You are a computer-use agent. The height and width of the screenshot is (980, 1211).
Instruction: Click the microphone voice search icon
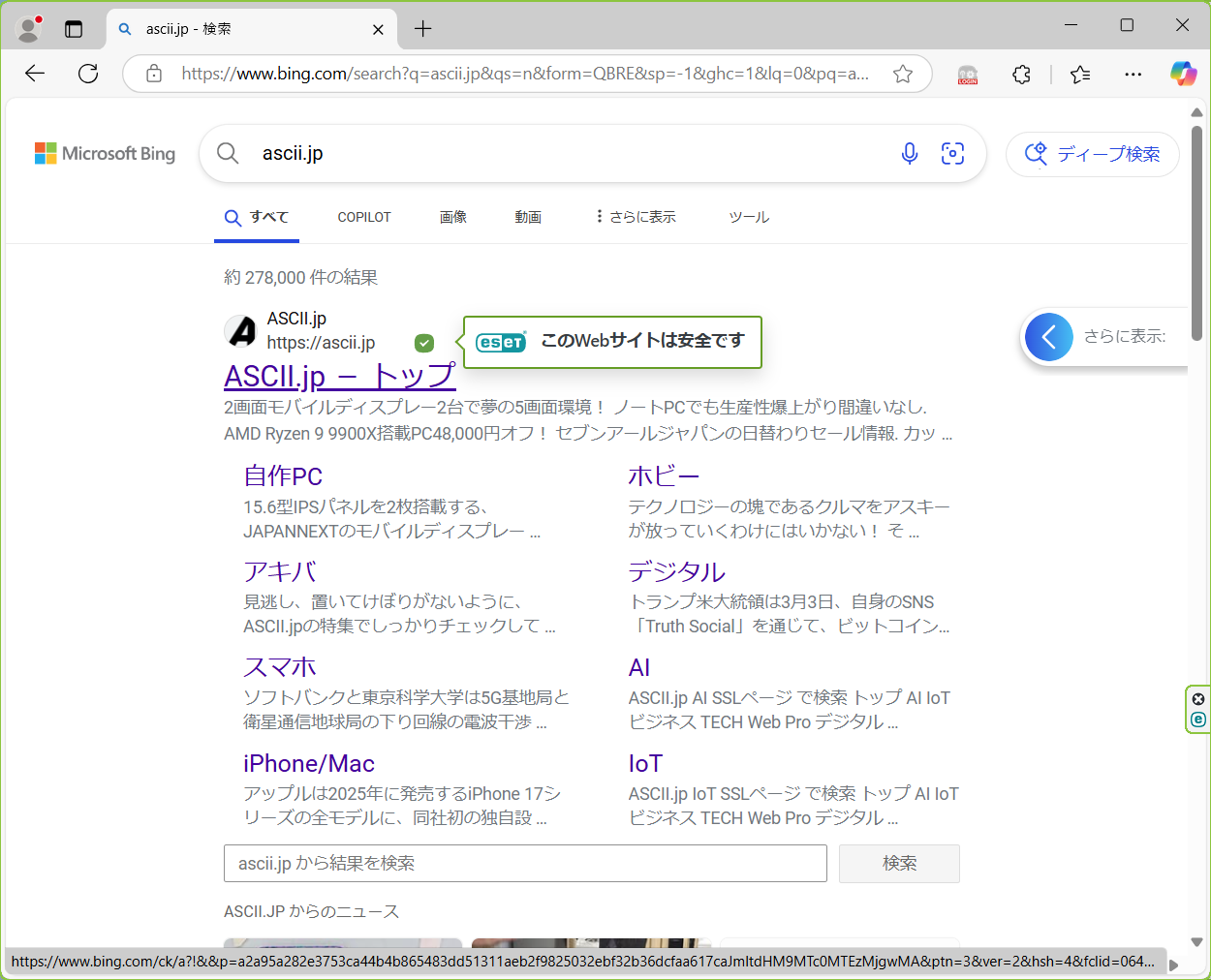point(909,153)
